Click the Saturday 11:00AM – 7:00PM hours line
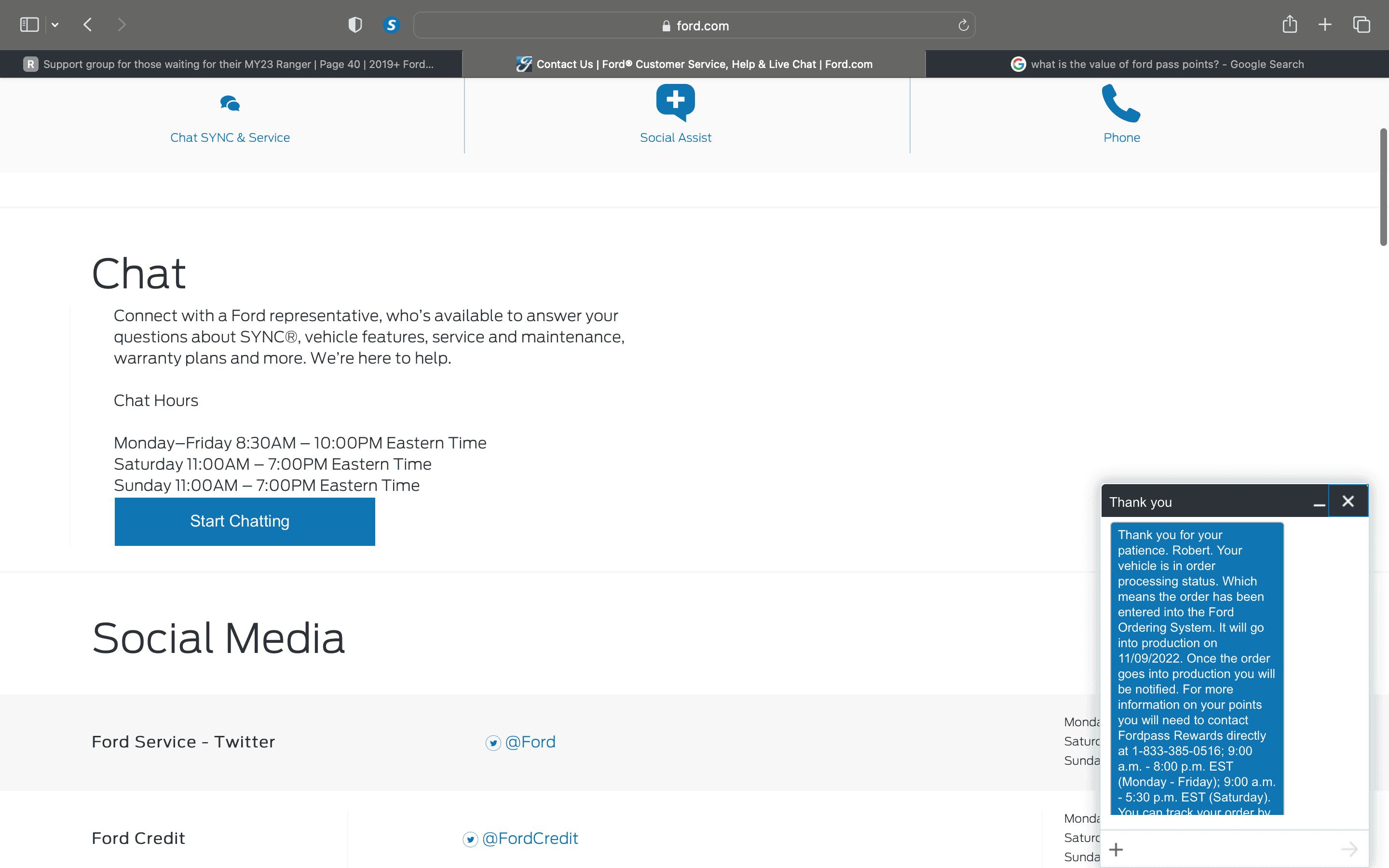The width and height of the screenshot is (1389, 868). point(272,464)
